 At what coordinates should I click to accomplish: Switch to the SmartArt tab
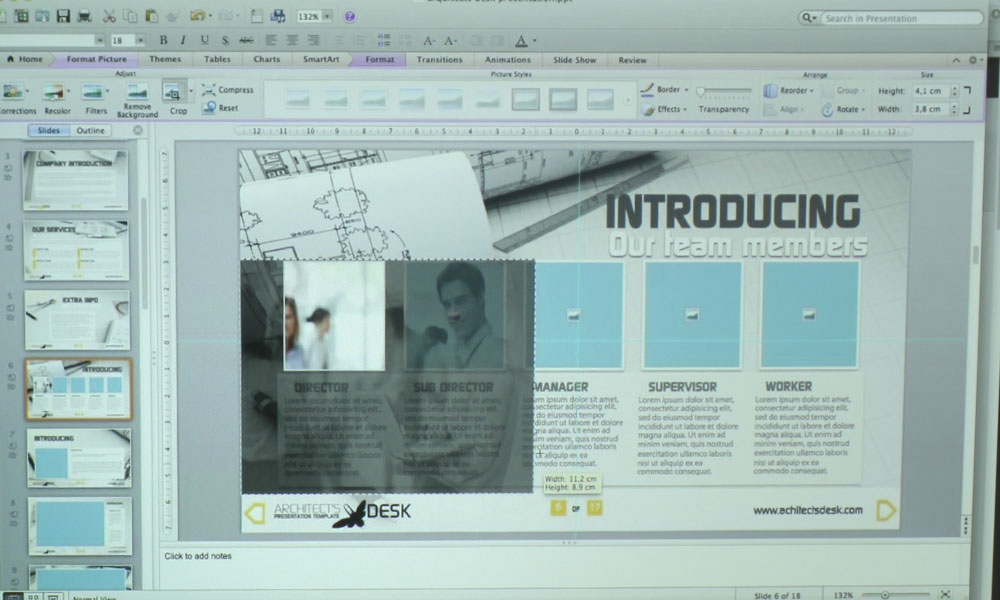(x=321, y=59)
